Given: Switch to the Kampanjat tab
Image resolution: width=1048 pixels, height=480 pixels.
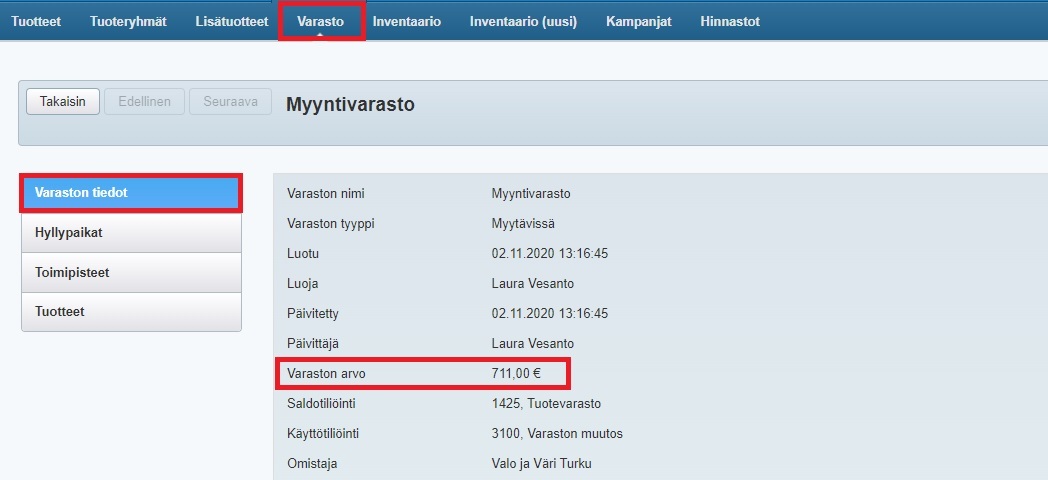Looking at the screenshot, I should pos(638,21).
